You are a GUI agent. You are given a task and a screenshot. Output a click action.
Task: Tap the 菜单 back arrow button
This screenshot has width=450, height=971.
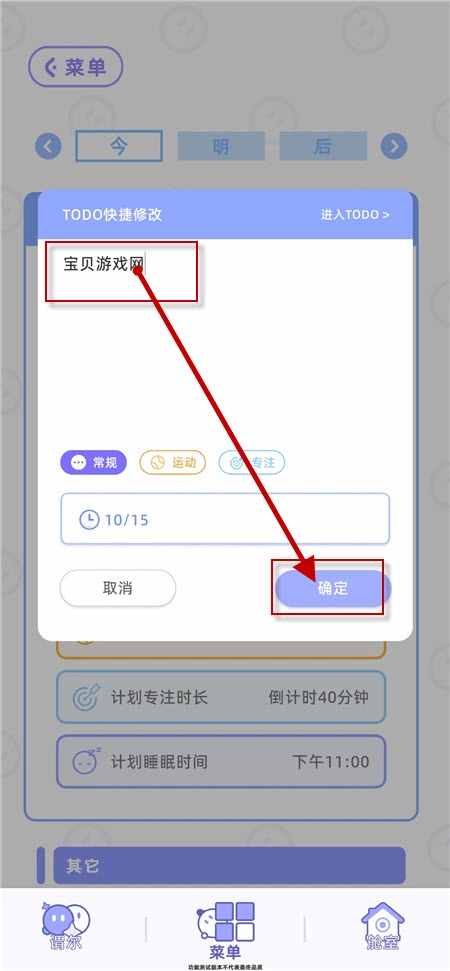[76, 66]
